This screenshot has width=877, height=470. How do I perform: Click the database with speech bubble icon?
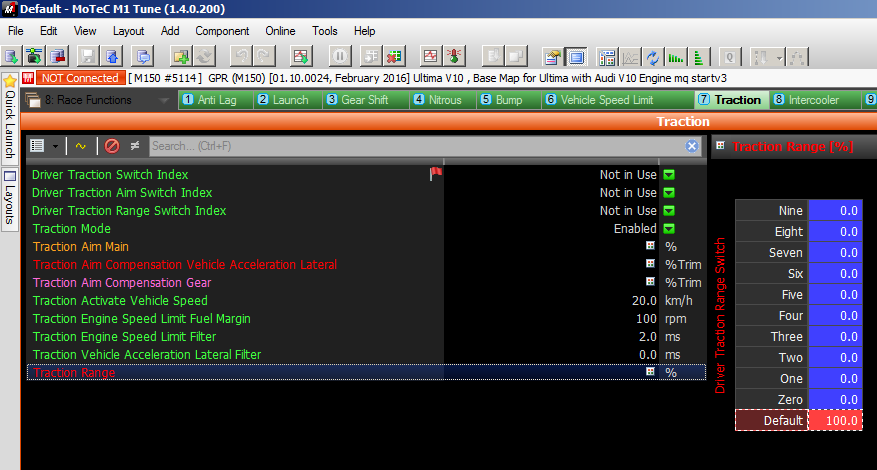click(x=143, y=57)
